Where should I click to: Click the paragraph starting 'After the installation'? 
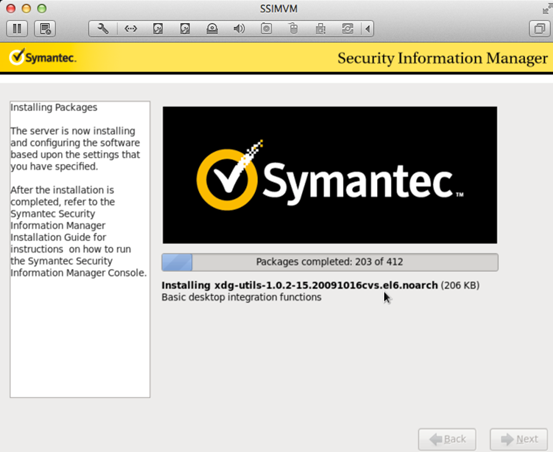[78, 231]
